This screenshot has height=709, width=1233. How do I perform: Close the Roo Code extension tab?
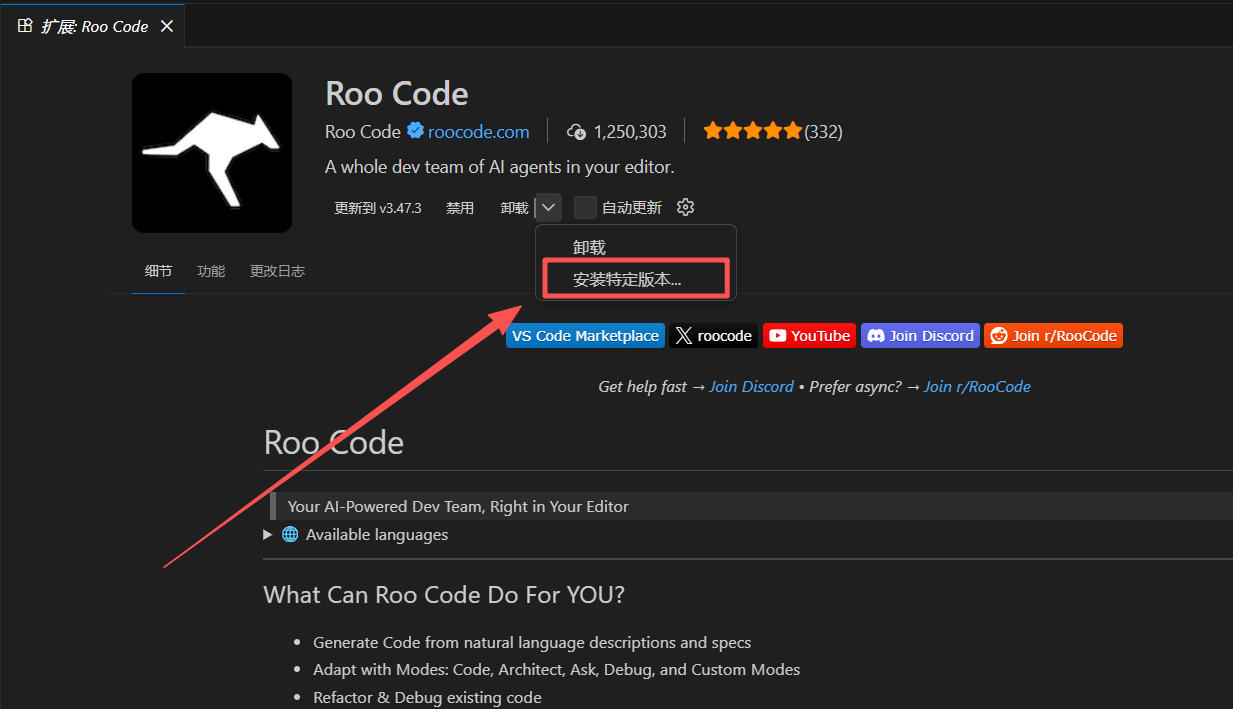coord(167,27)
